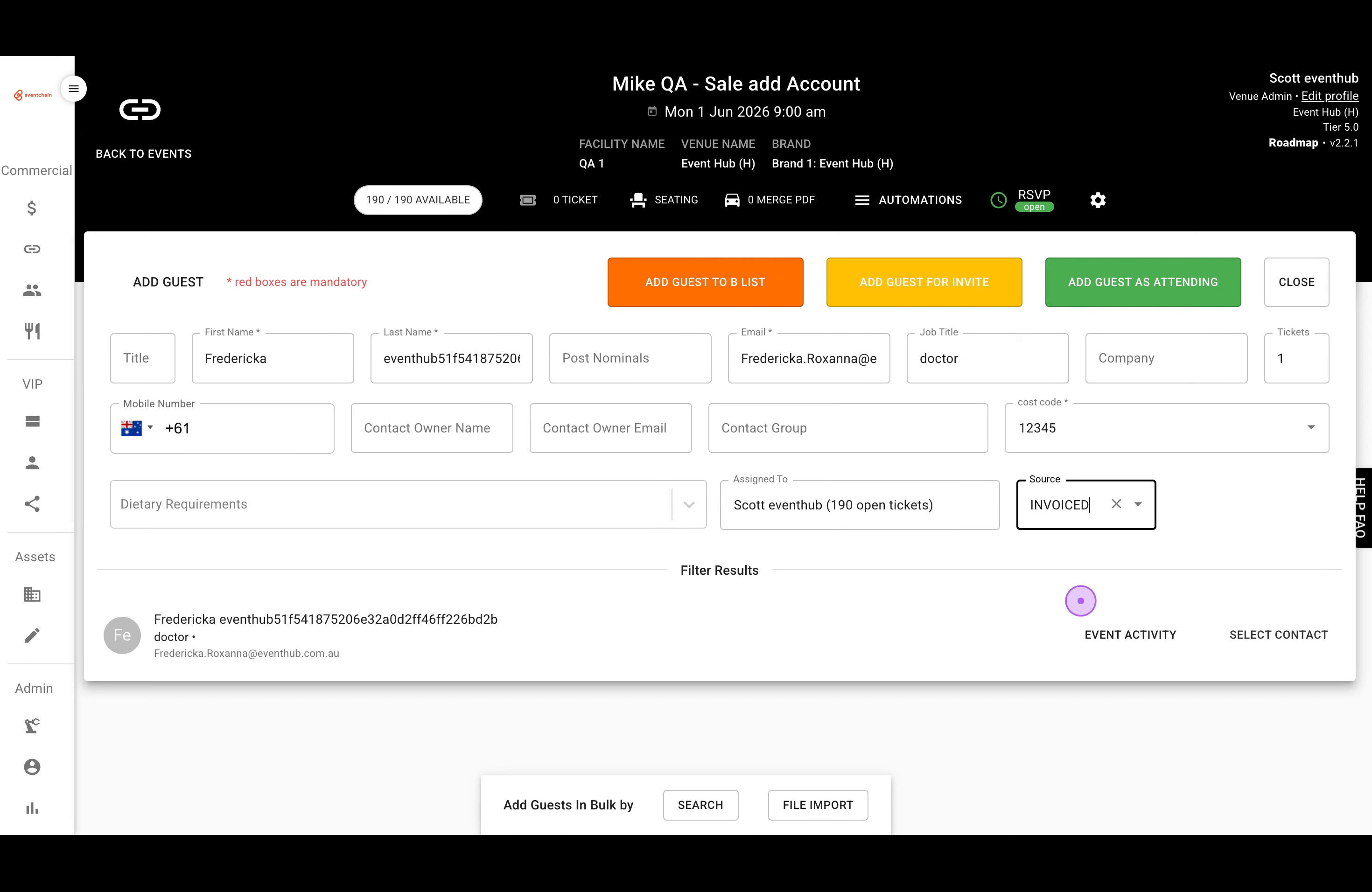Viewport: 1372px width, 892px height.
Task: Open the building Assets icon
Action: 32,594
